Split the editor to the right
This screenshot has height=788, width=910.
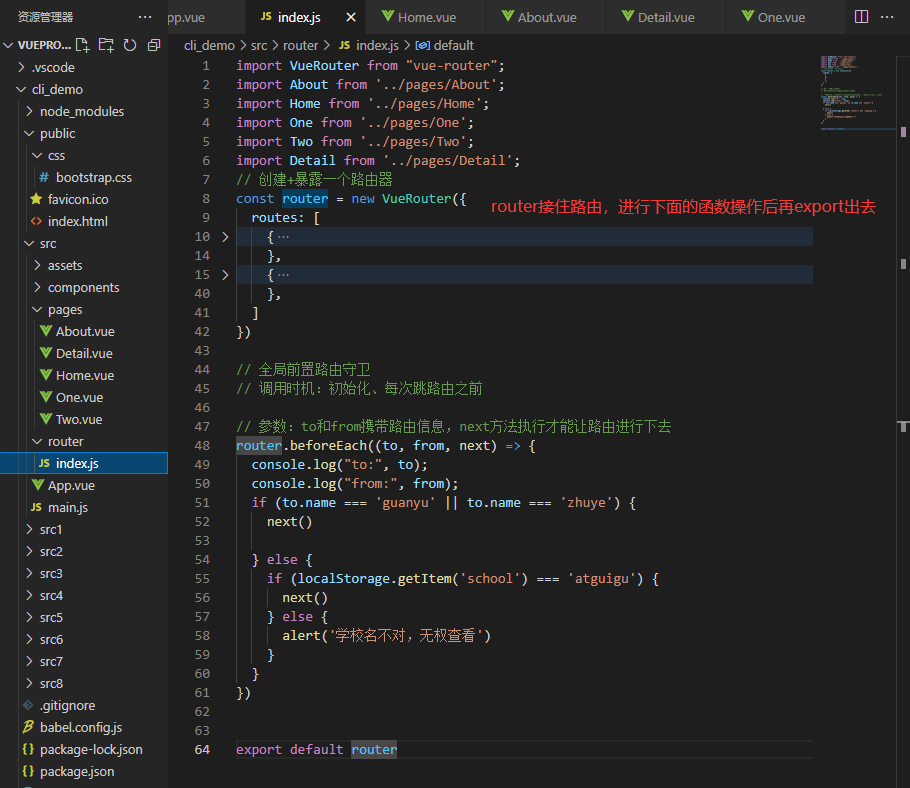(x=861, y=17)
